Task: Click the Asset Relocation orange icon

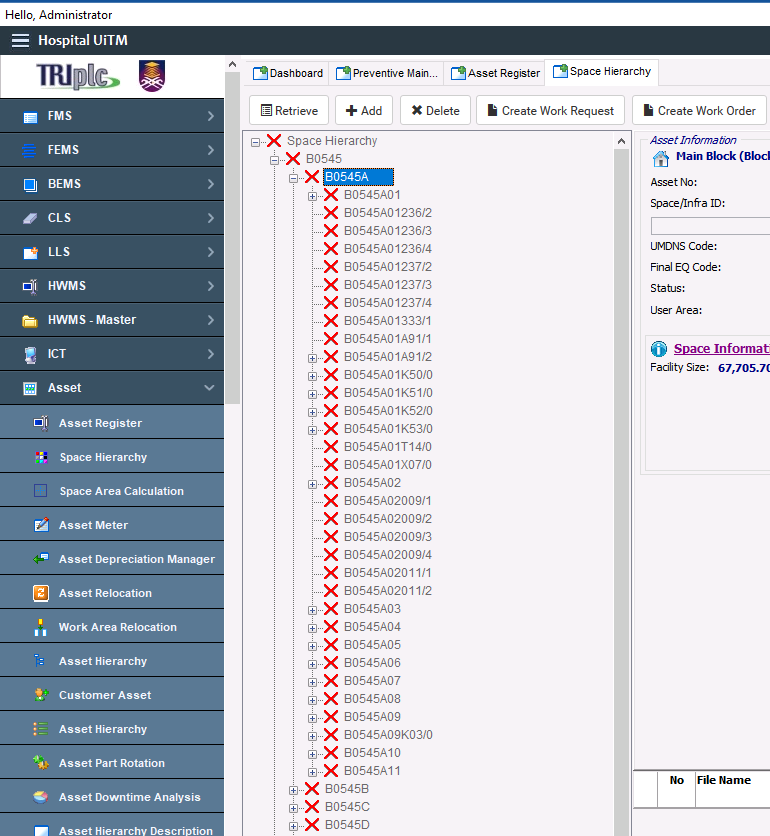Action: pyautogui.click(x=41, y=593)
